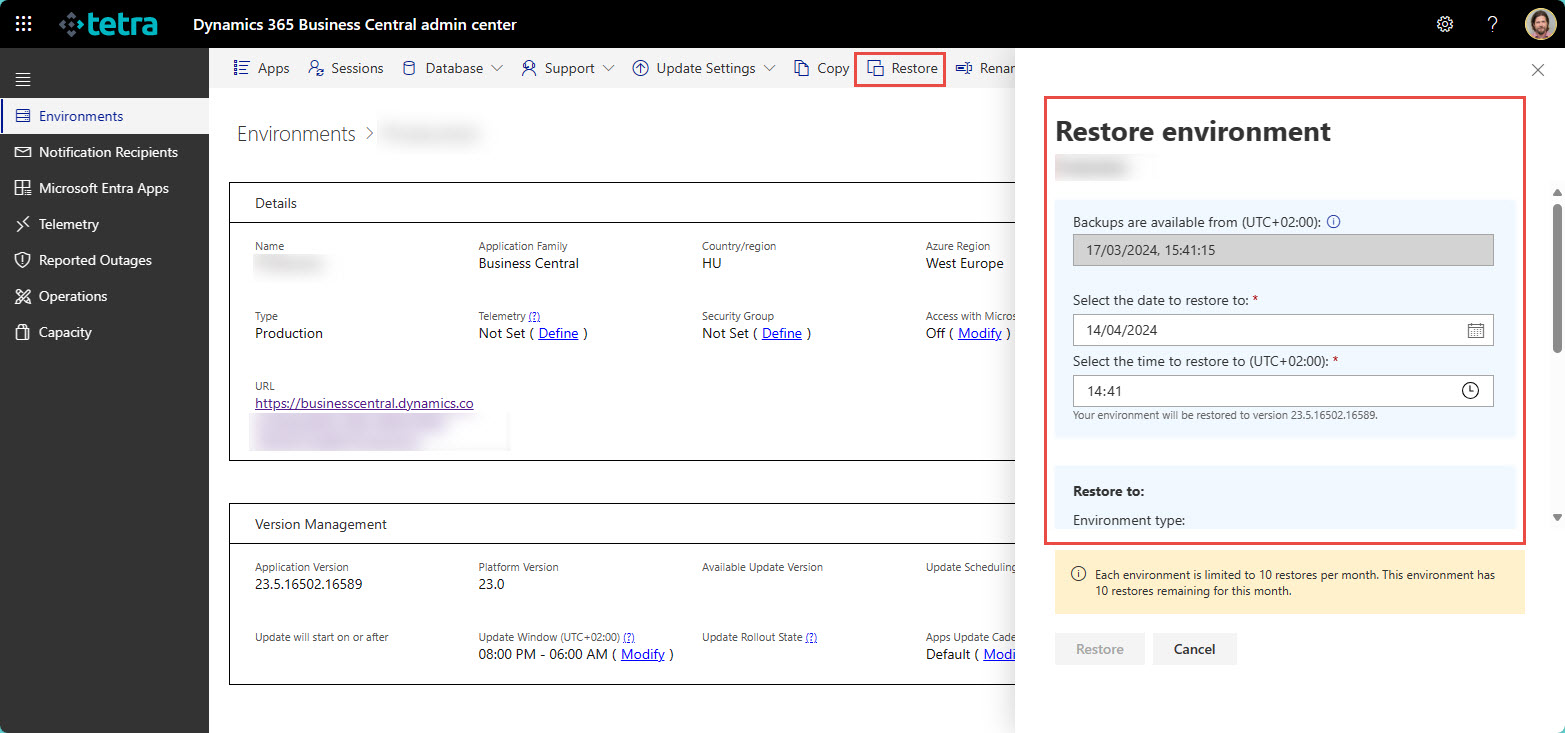Open the help question mark icon
The height and width of the screenshot is (733, 1565).
pyautogui.click(x=1491, y=23)
